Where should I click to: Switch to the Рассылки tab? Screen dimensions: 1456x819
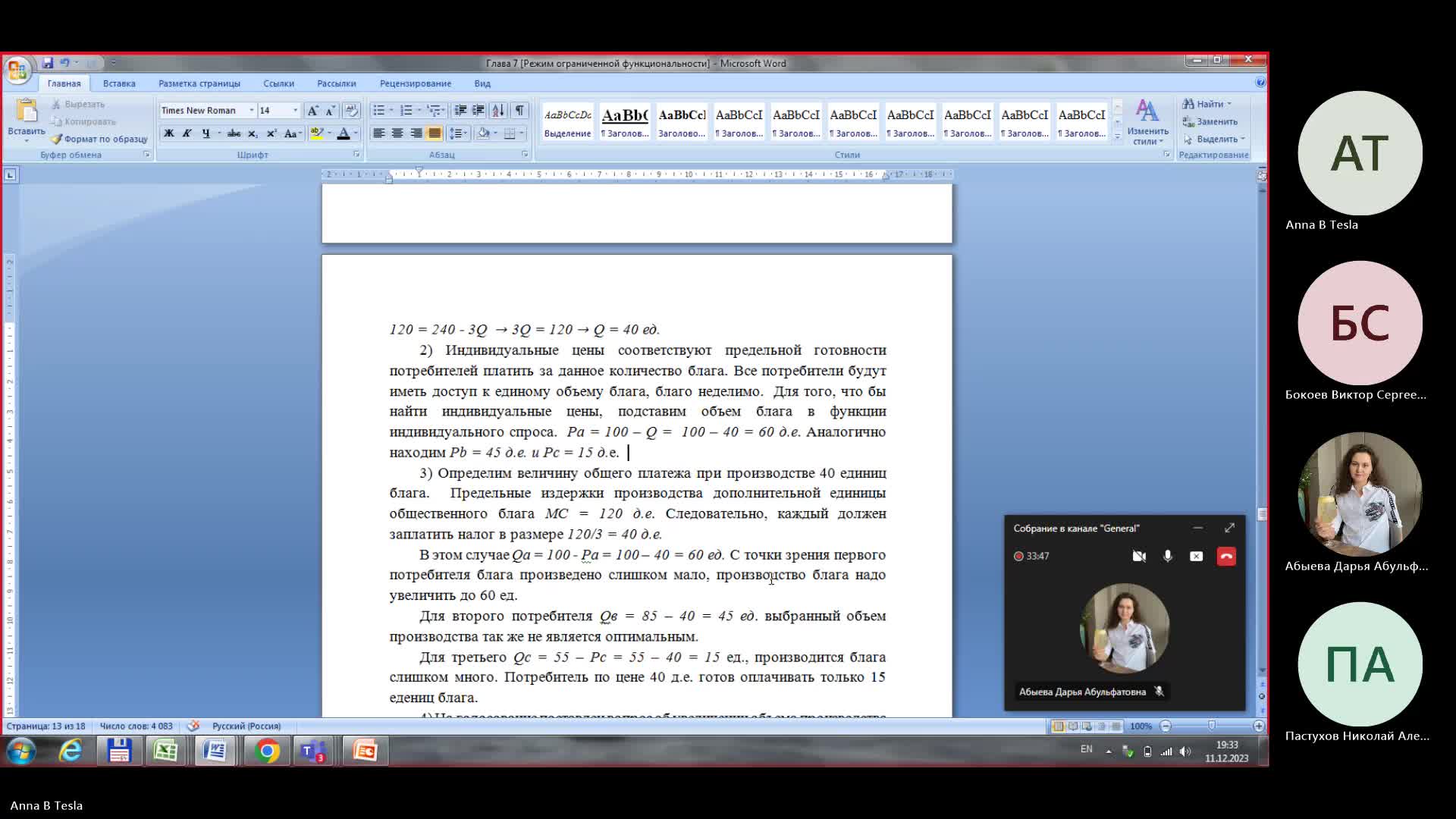(337, 83)
